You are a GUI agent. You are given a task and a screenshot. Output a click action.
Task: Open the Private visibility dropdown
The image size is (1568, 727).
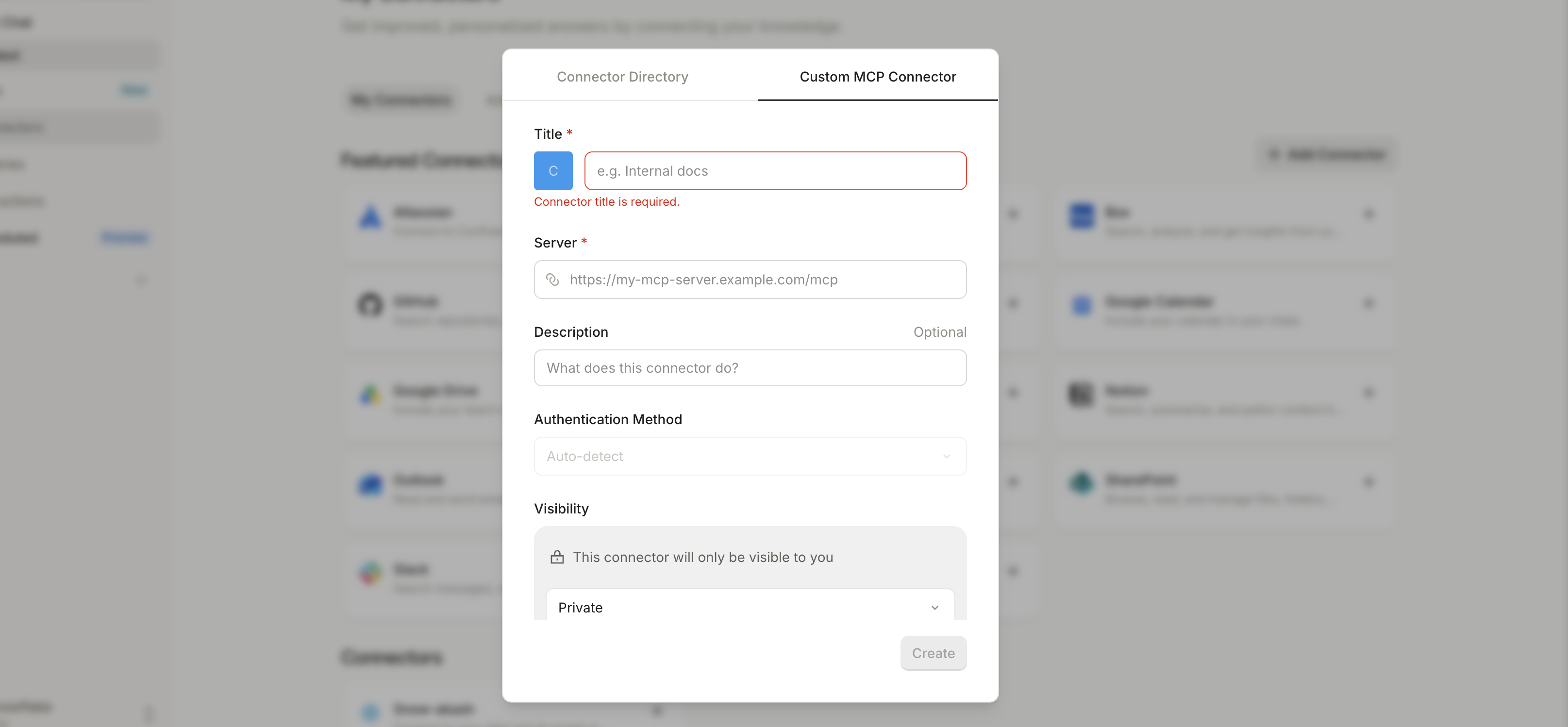tap(750, 606)
